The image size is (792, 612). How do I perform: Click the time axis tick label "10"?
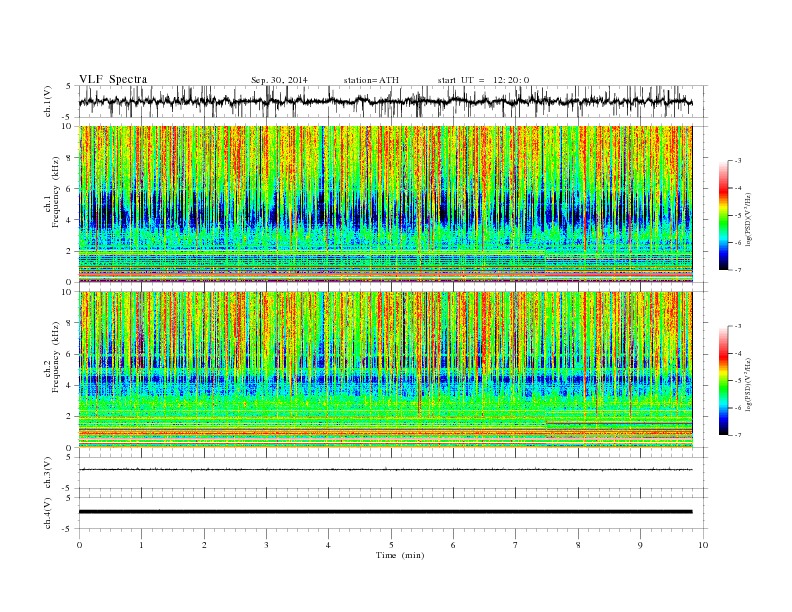coord(703,545)
